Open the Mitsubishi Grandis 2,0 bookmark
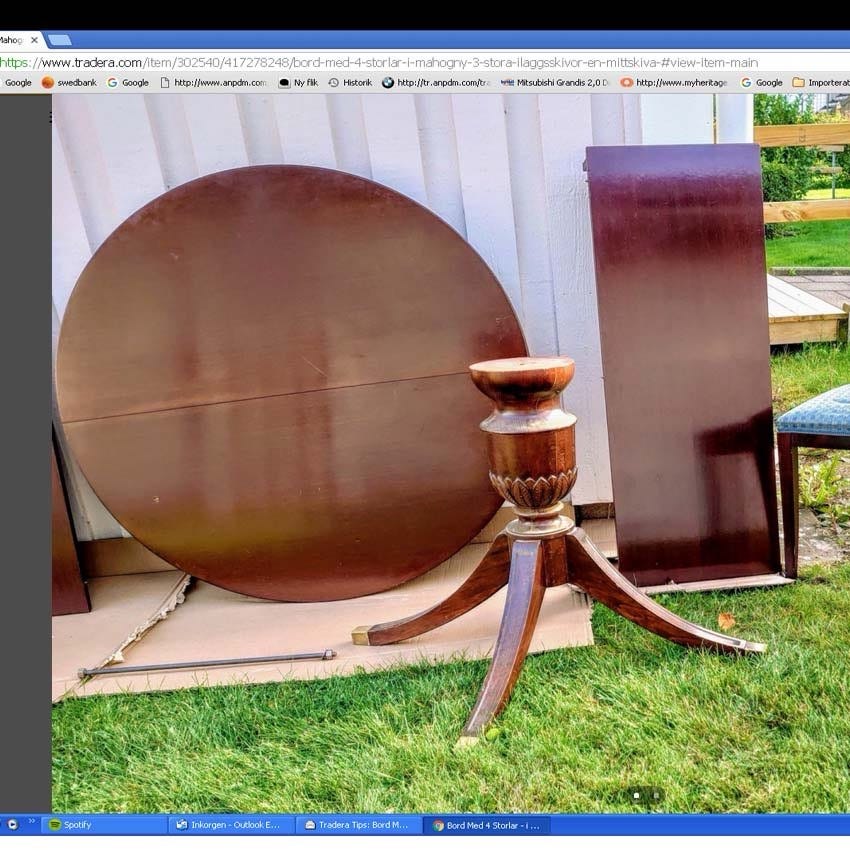Viewport: 850px width, 850px height. tap(555, 82)
